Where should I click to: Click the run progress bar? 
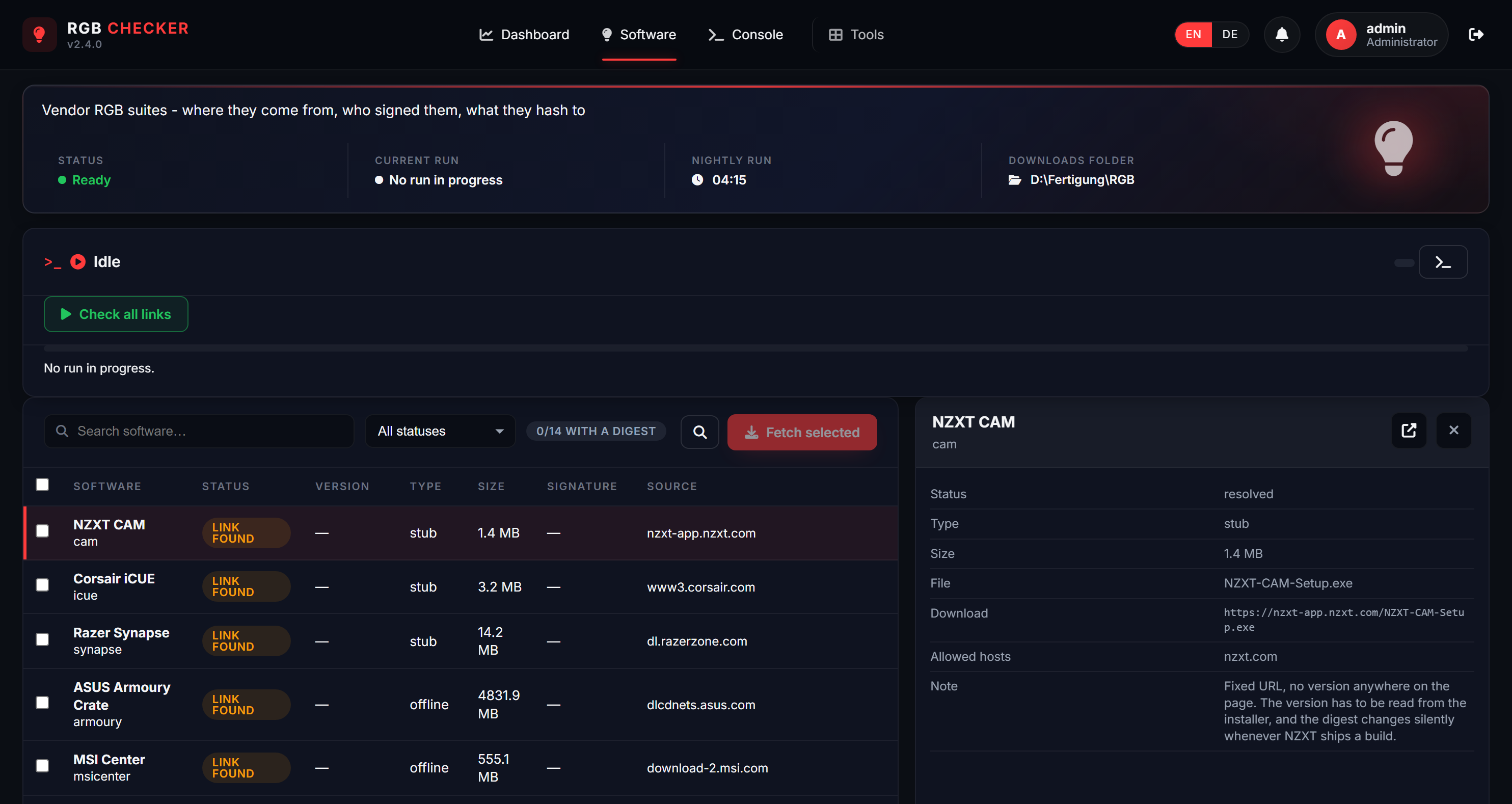coord(755,349)
